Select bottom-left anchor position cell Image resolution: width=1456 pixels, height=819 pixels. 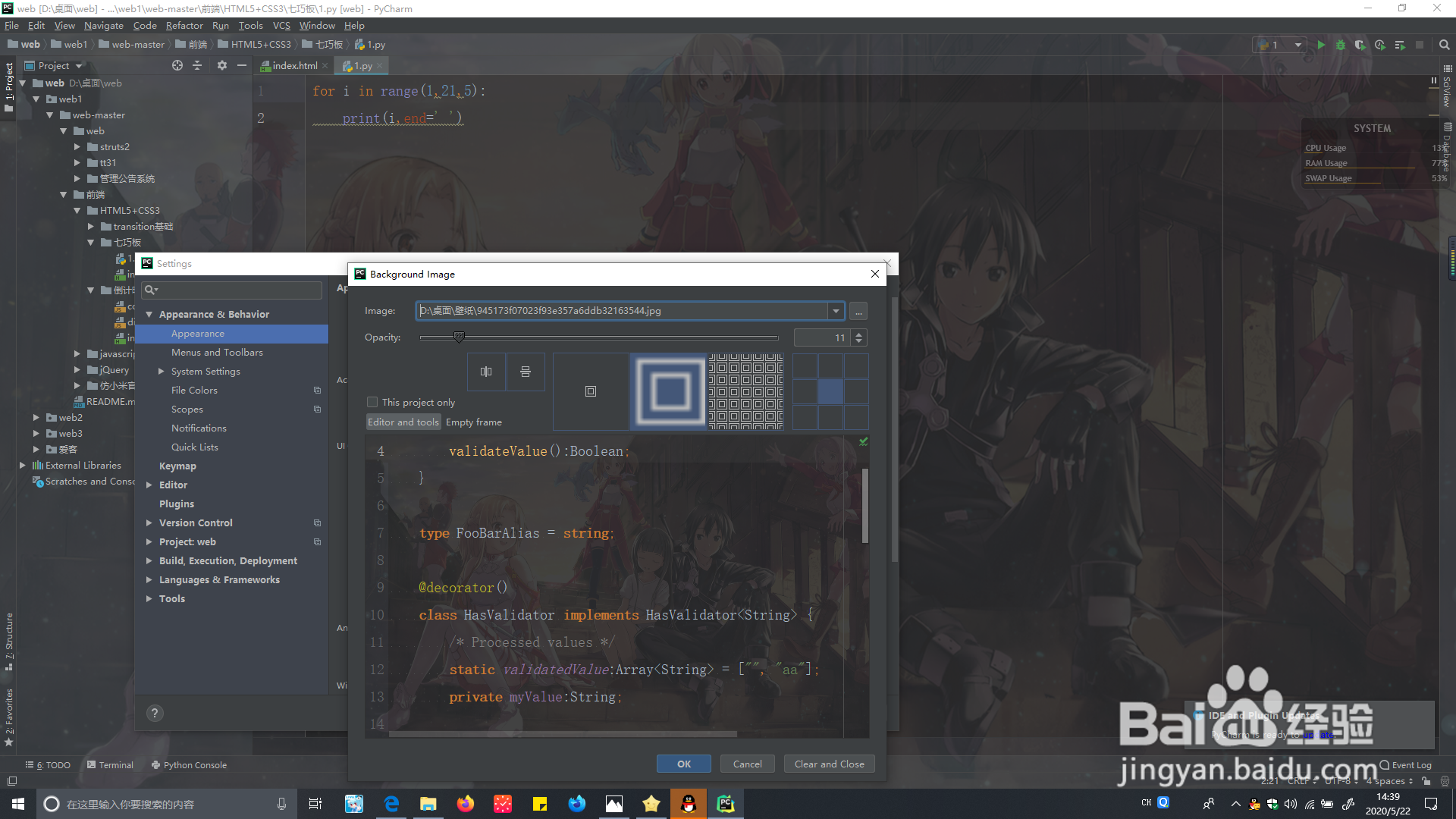pyautogui.click(x=805, y=417)
